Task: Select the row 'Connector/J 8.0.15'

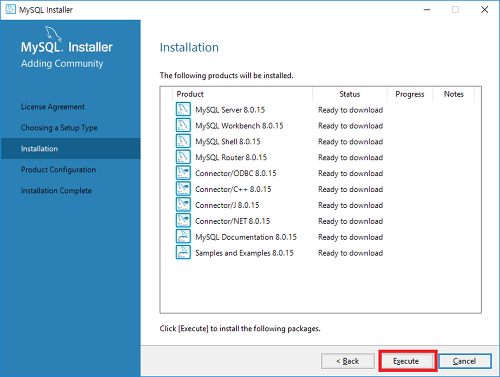Action: click(x=320, y=205)
